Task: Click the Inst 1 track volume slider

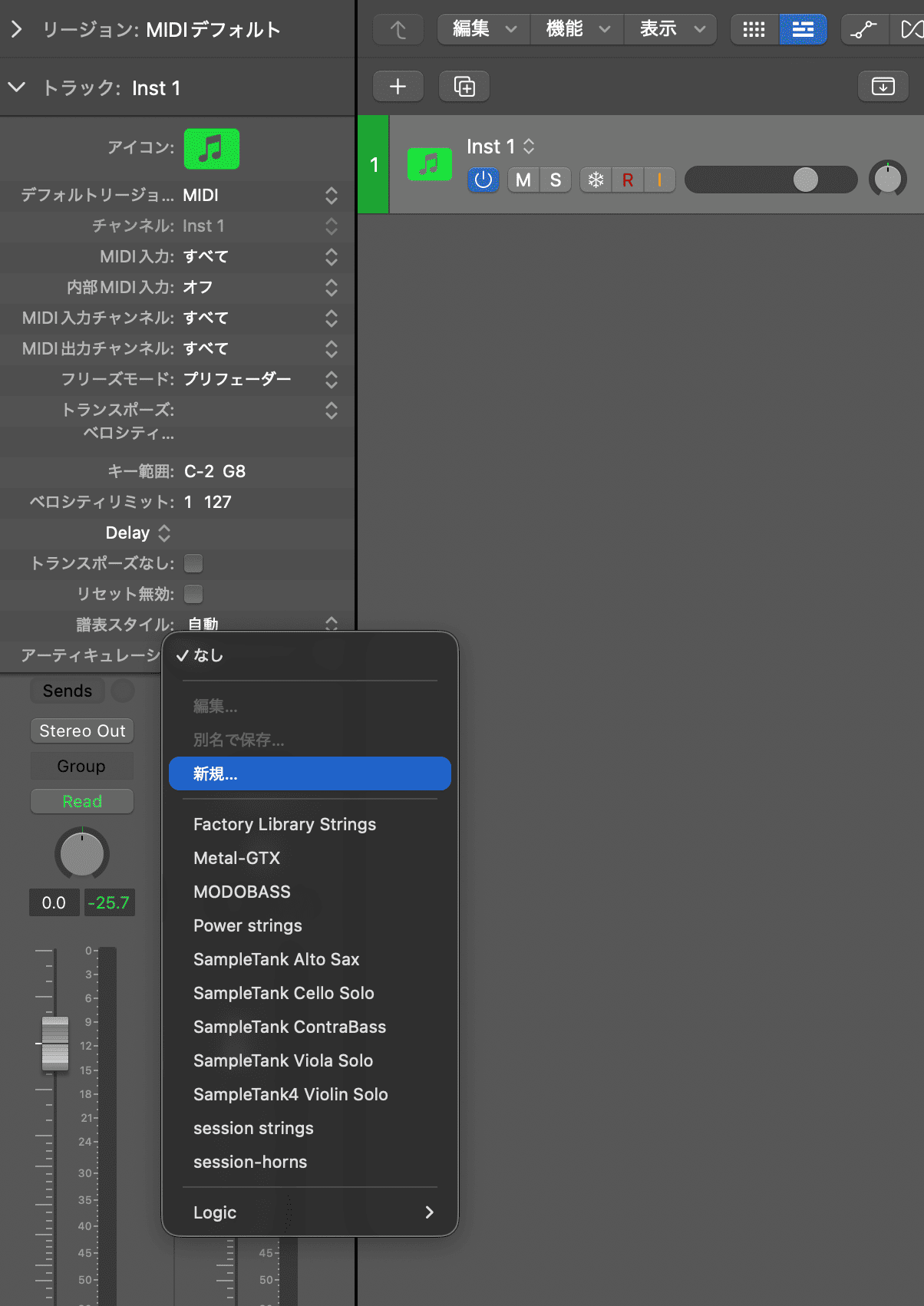Action: tap(771, 180)
